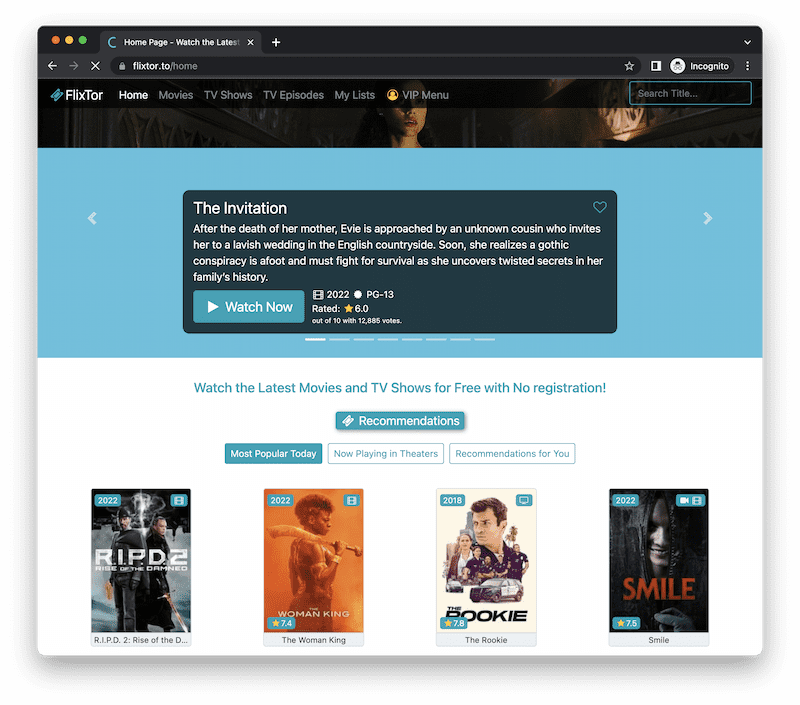800x705 pixels.
Task: Go to the next carousel slide
Action: point(707,218)
